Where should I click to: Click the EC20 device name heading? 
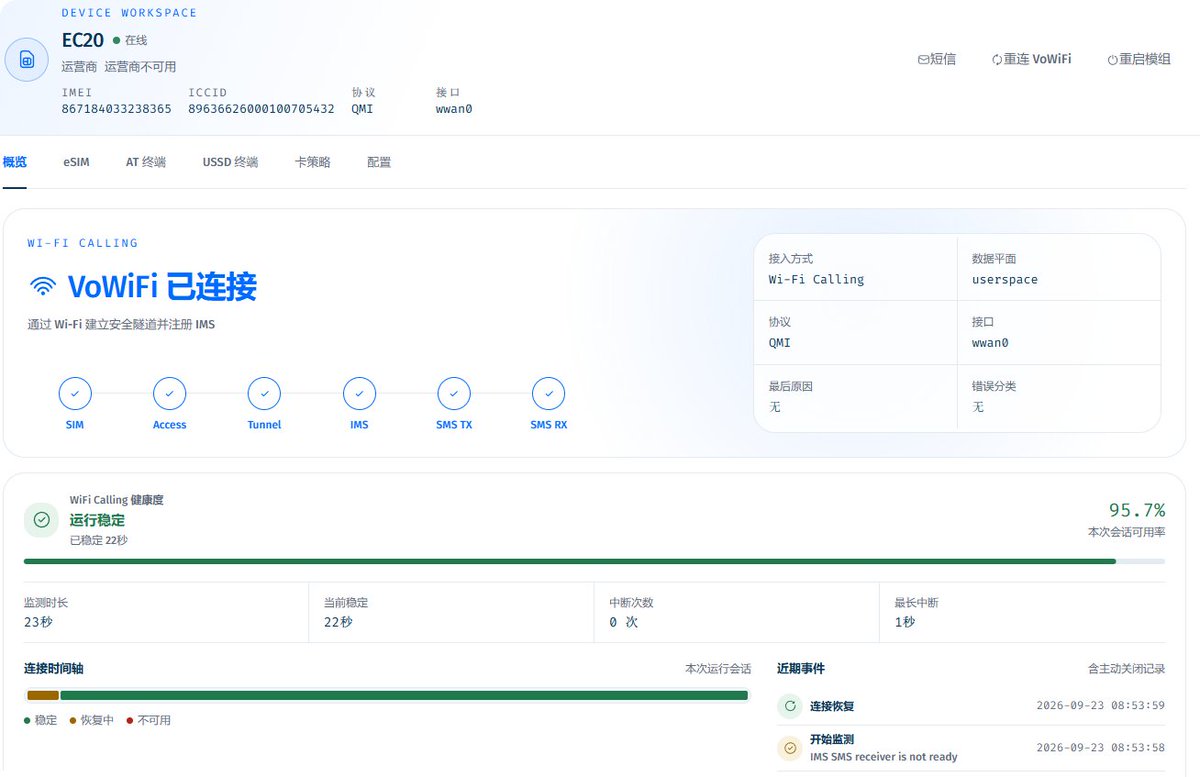pyautogui.click(x=83, y=40)
